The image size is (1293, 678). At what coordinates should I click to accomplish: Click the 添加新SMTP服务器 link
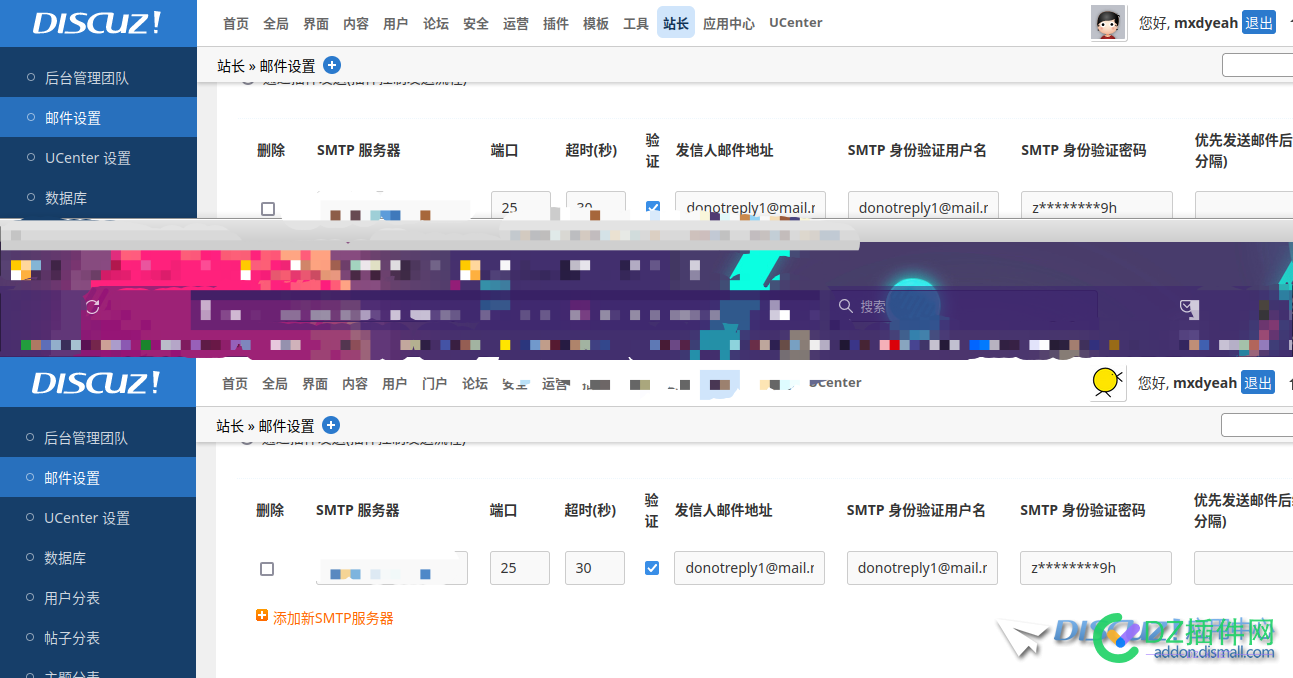[x=333, y=618]
